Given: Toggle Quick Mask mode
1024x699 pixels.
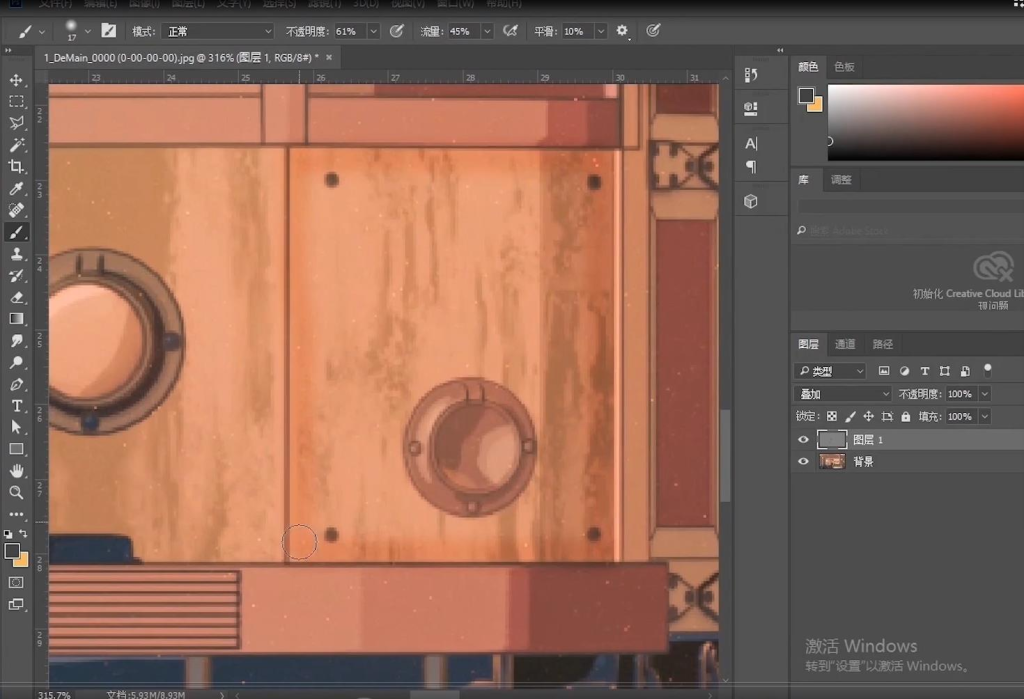Looking at the screenshot, I should [16, 582].
